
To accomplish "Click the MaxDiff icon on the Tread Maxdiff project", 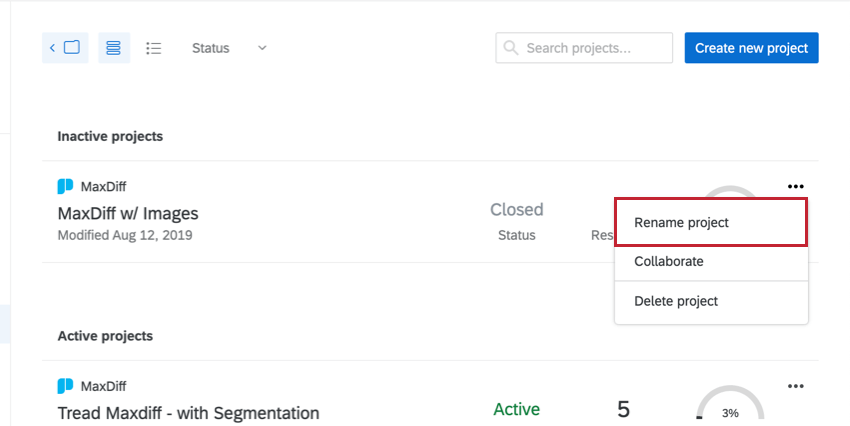I will [x=65, y=386].
